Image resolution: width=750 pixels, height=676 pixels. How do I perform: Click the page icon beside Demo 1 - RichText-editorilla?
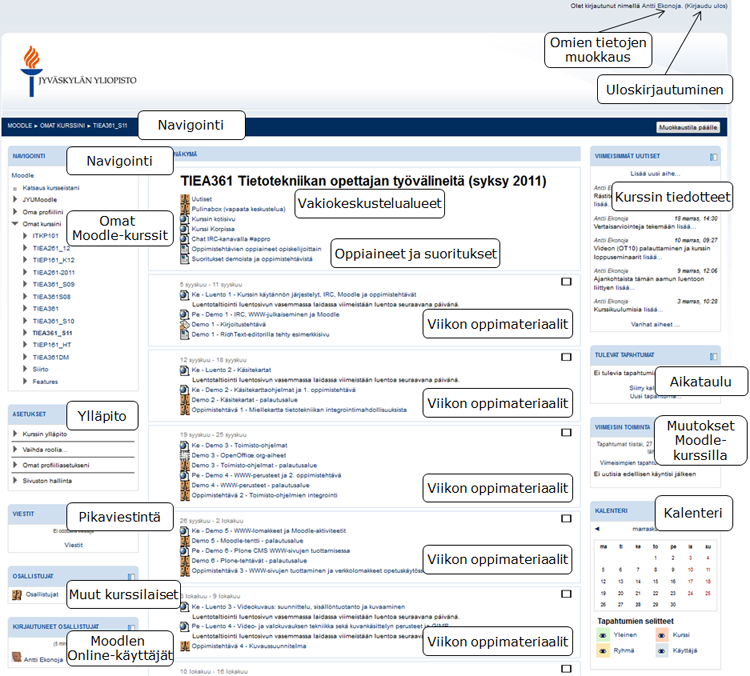coord(185,334)
